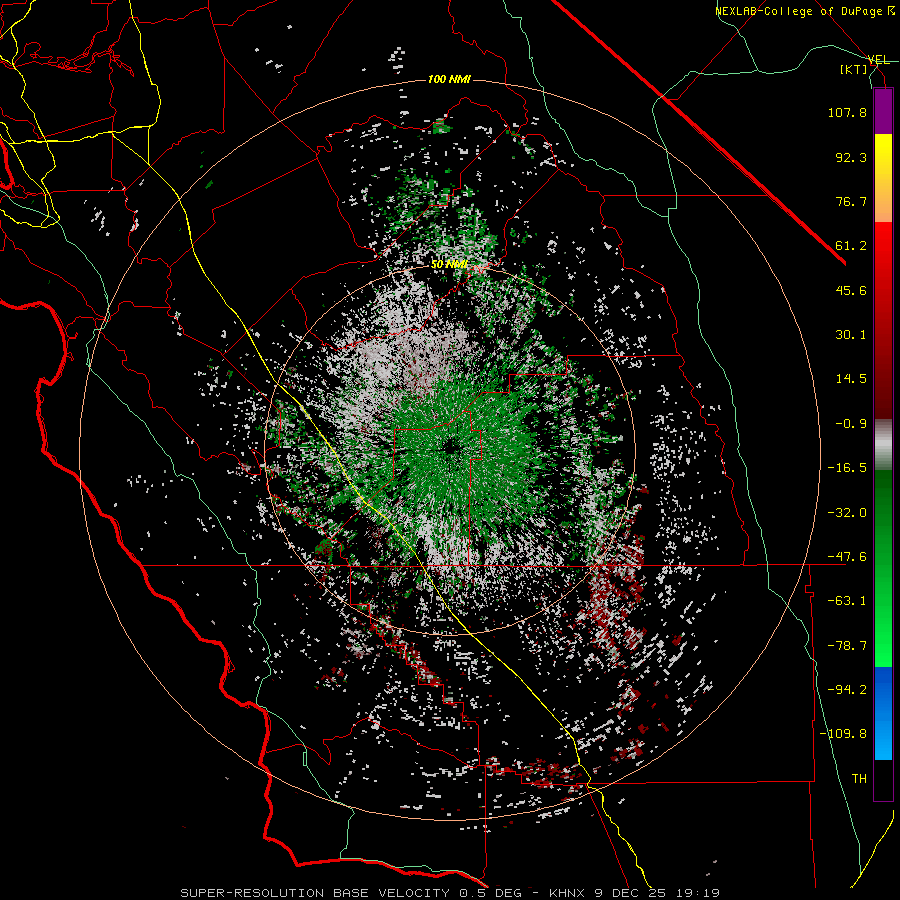Click the 30.1 velocity scale value
Screen dimensions: 900x900
click(x=851, y=335)
